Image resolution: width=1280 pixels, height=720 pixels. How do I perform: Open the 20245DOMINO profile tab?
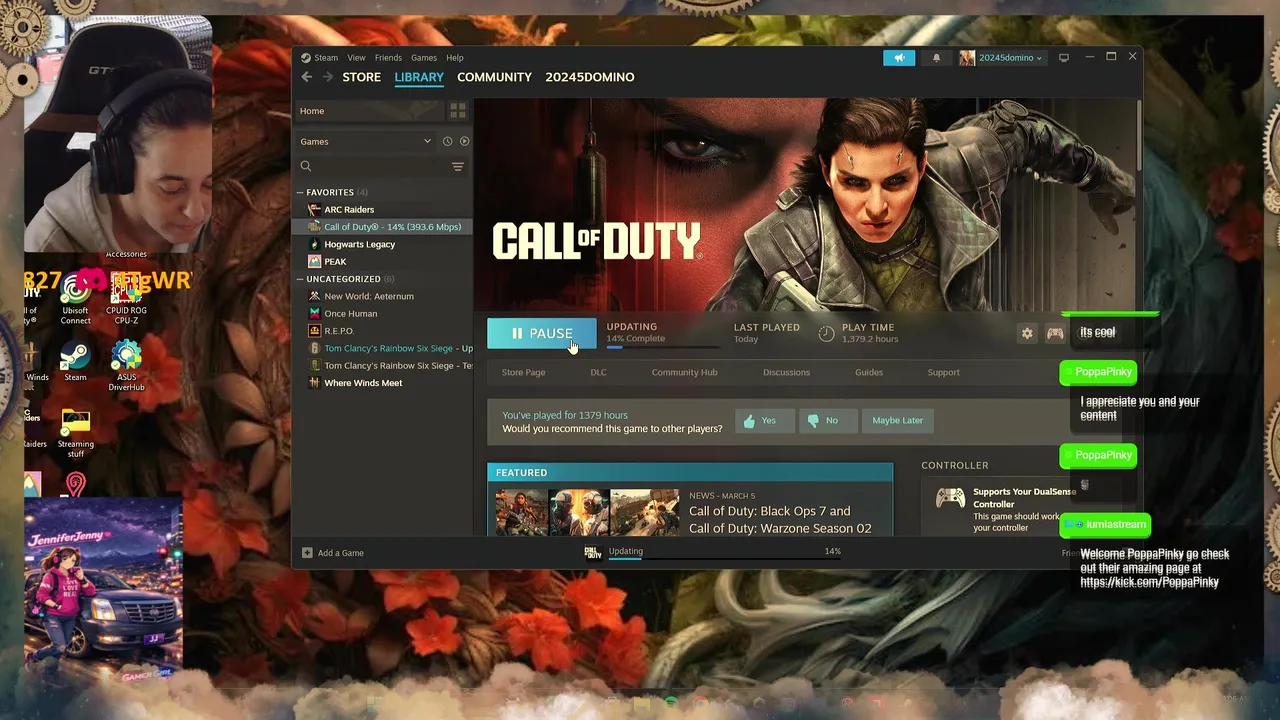(x=590, y=77)
